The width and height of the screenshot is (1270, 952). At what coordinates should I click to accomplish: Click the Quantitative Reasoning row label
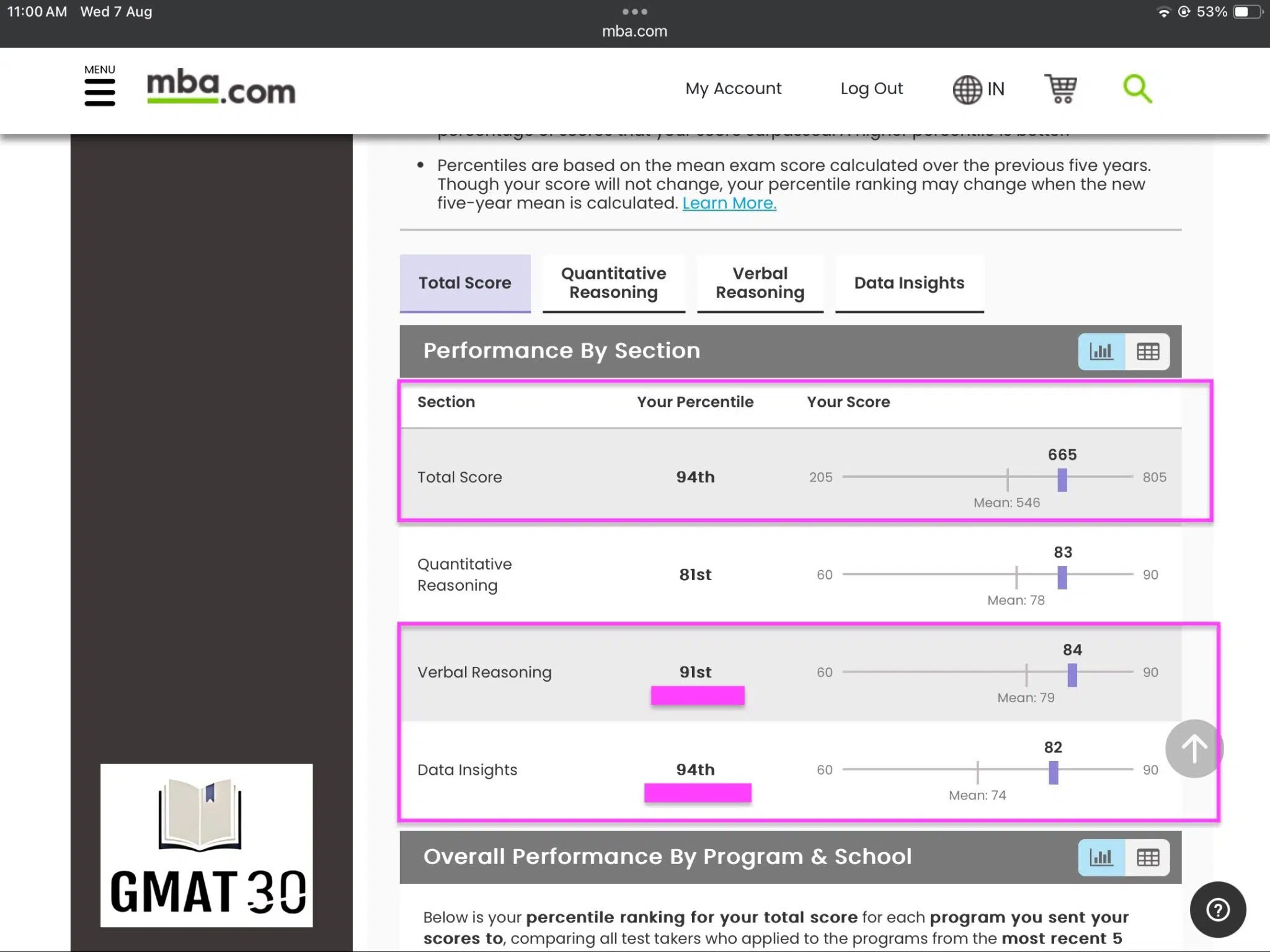[x=464, y=575]
